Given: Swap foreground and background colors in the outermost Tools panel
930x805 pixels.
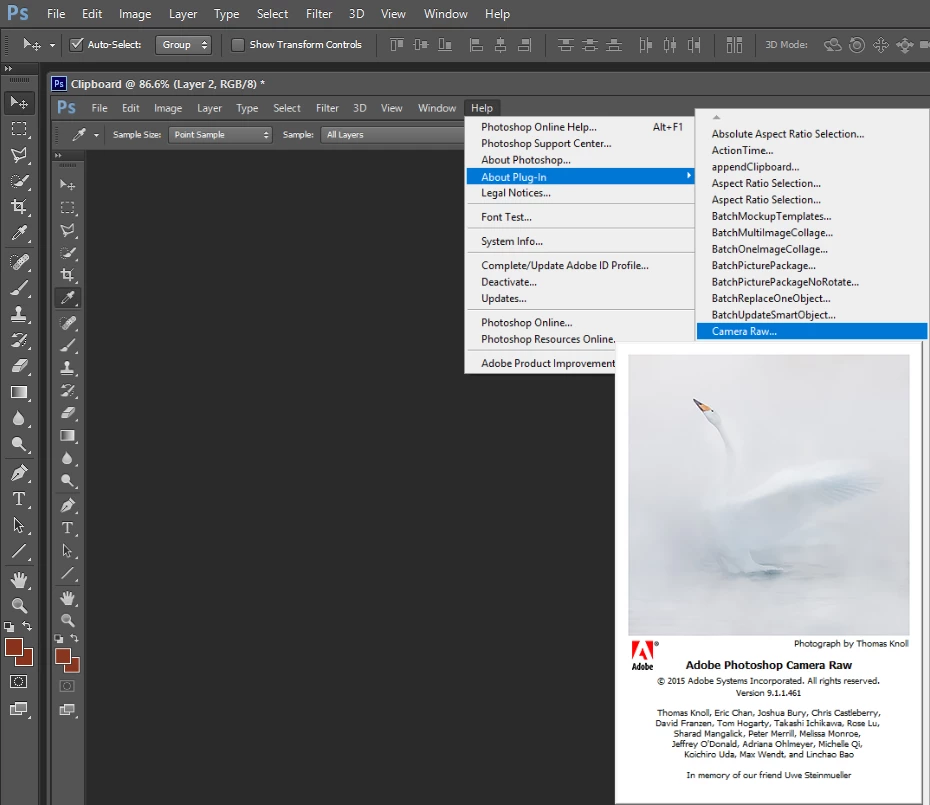Looking at the screenshot, I should pyautogui.click(x=27, y=626).
